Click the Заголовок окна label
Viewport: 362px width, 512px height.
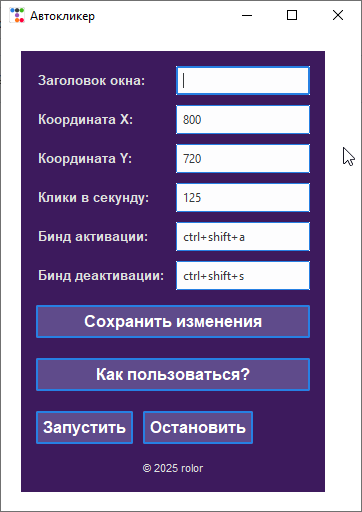point(92,80)
